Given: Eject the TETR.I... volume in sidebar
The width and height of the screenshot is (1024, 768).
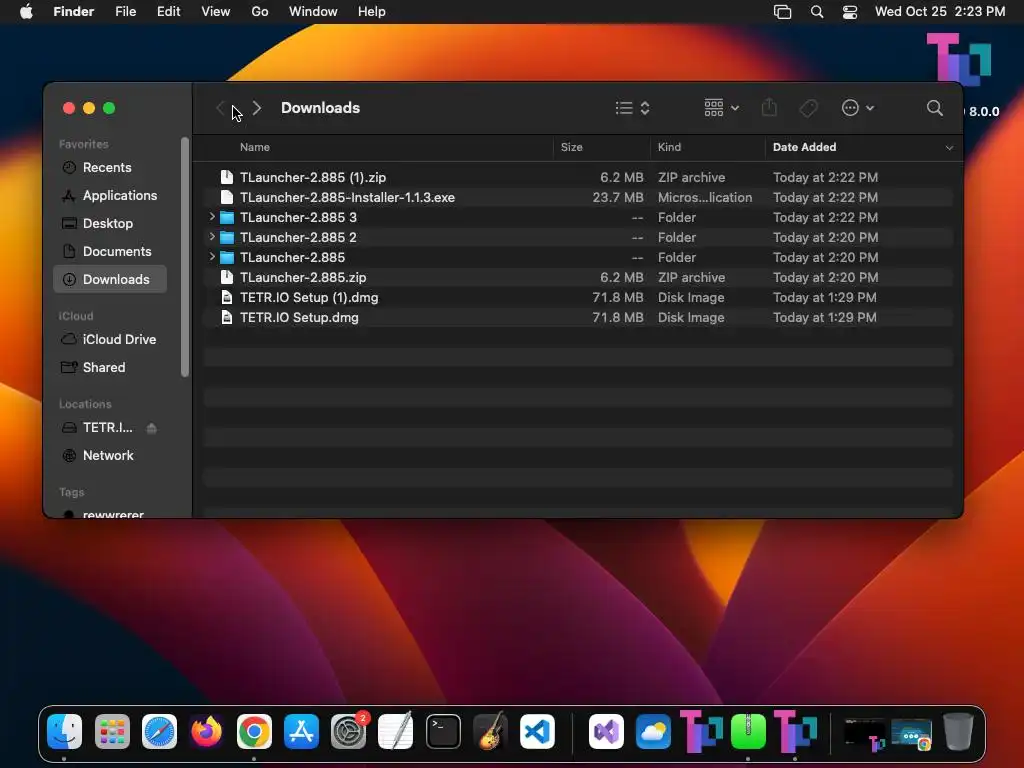Looking at the screenshot, I should pyautogui.click(x=152, y=428).
